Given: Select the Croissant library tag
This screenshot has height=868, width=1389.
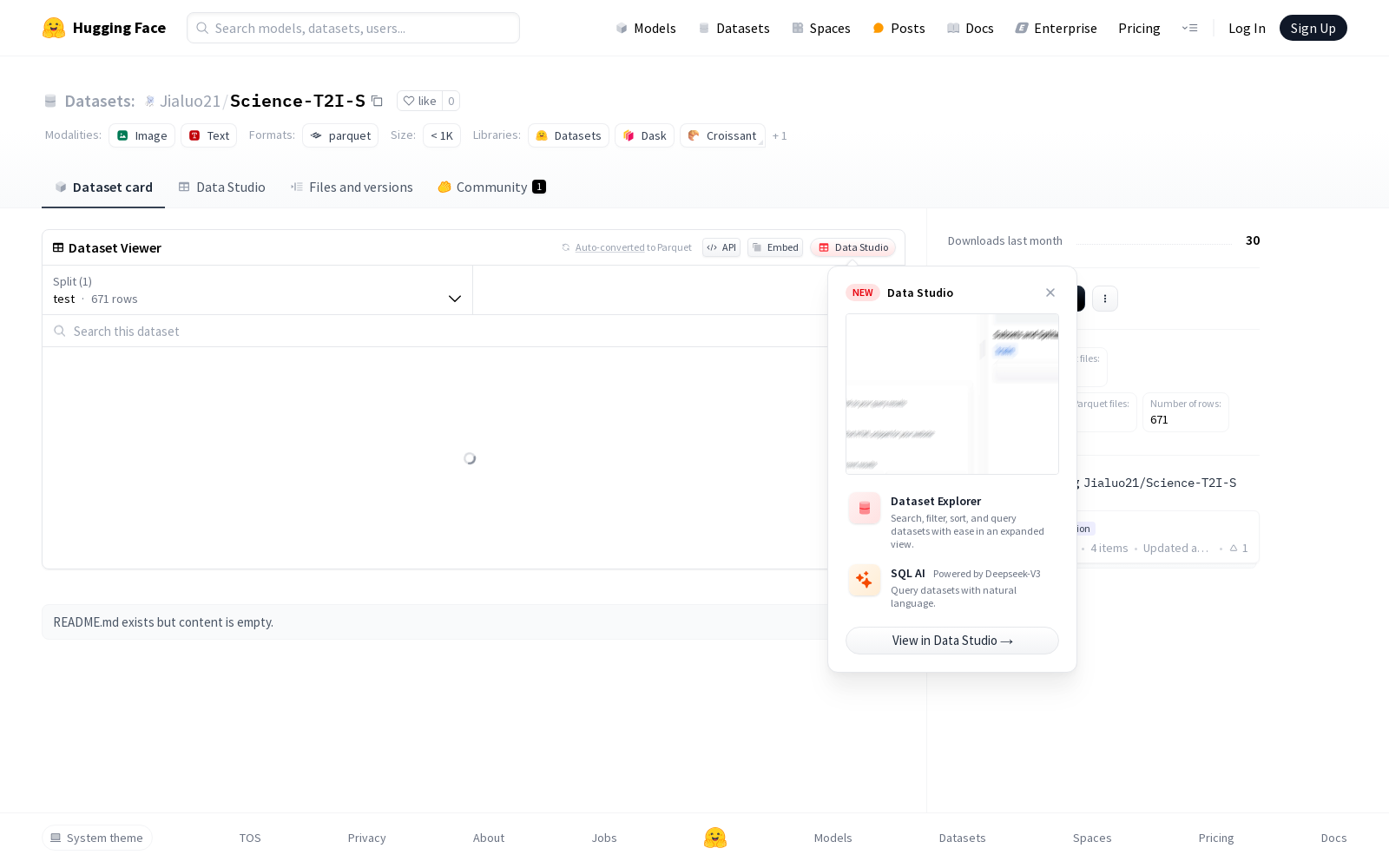Looking at the screenshot, I should click(722, 135).
